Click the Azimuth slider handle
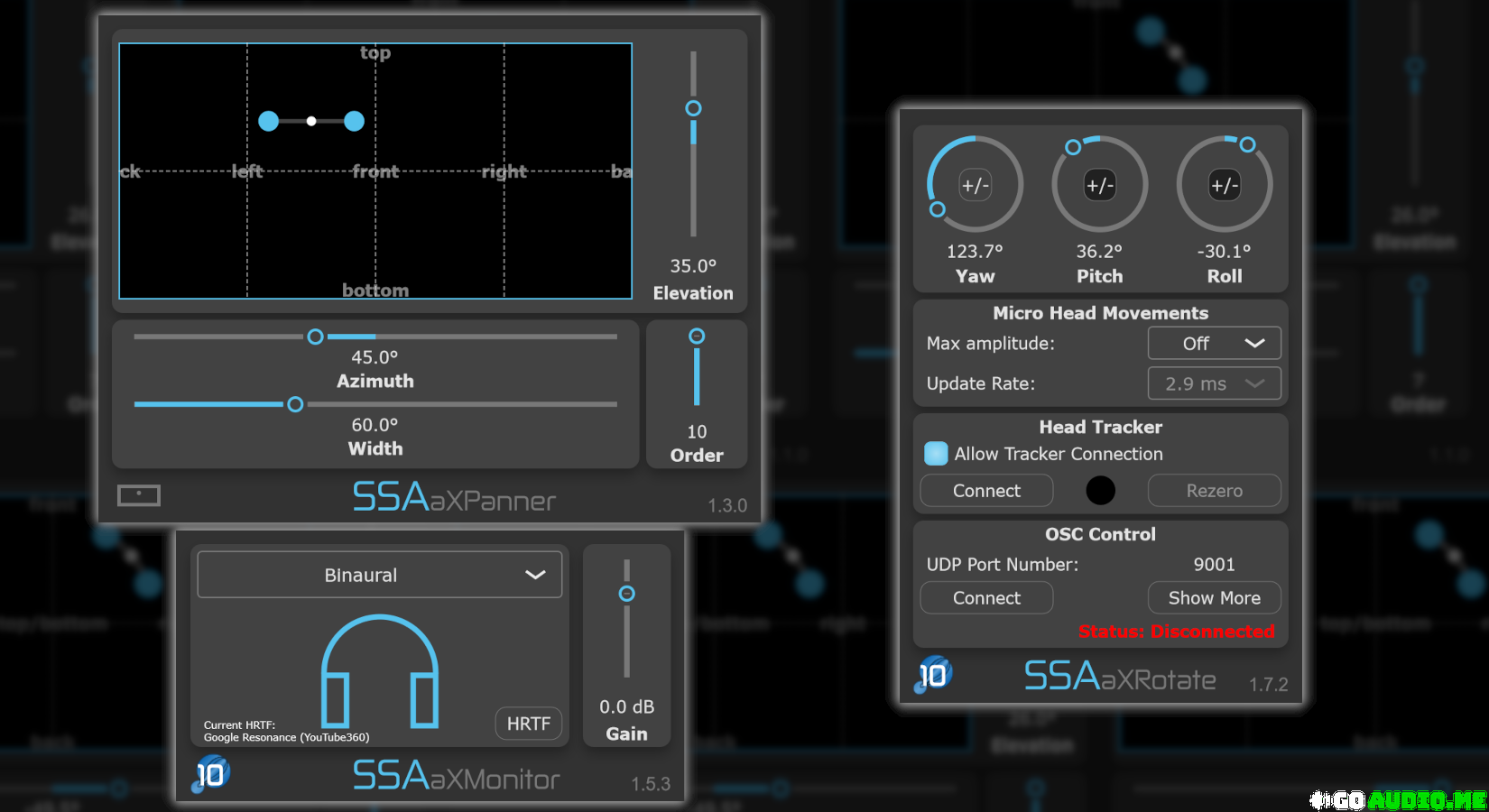 point(315,337)
